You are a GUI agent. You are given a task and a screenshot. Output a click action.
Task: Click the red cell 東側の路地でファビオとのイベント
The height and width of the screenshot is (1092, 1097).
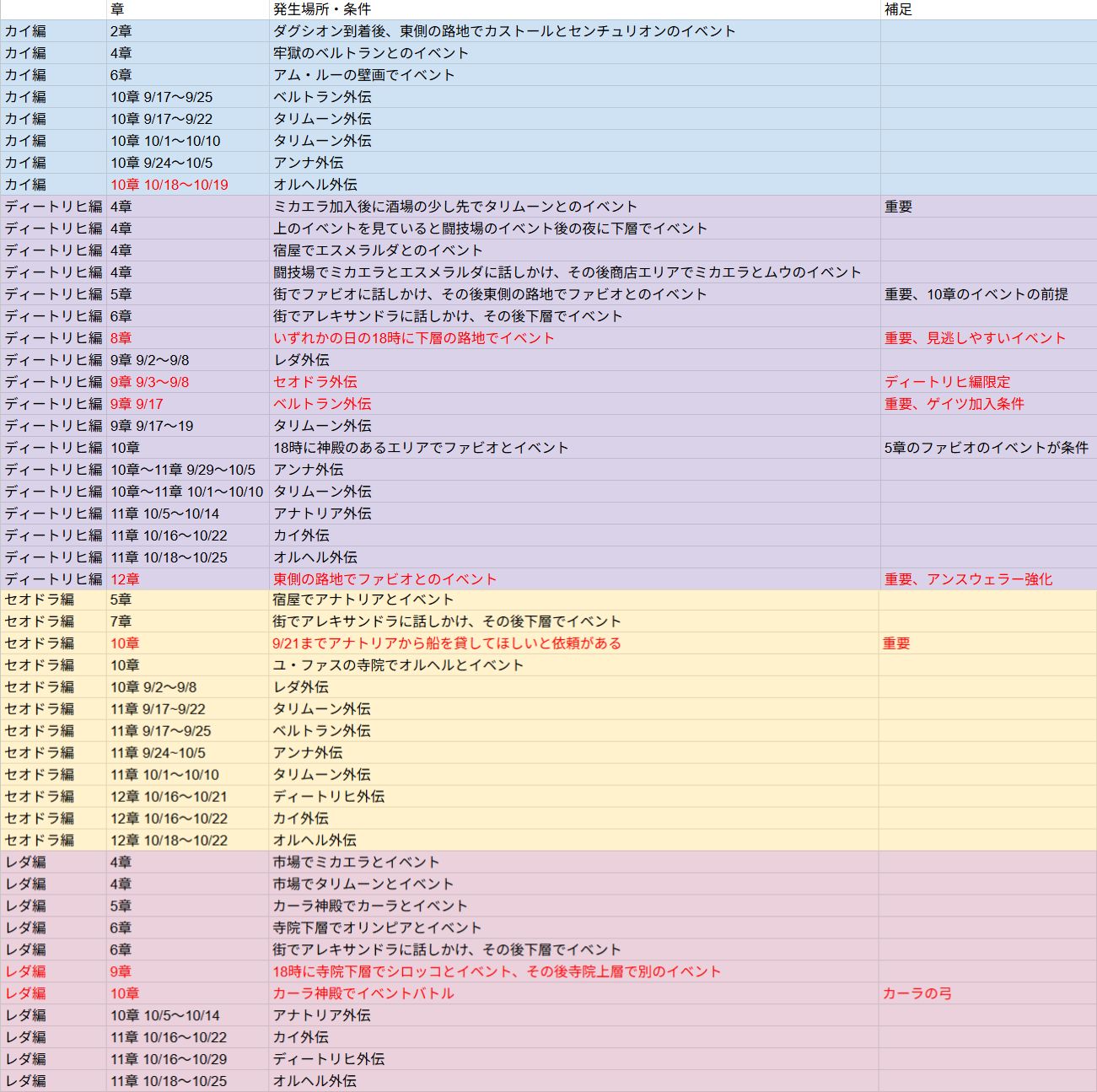coord(574,579)
